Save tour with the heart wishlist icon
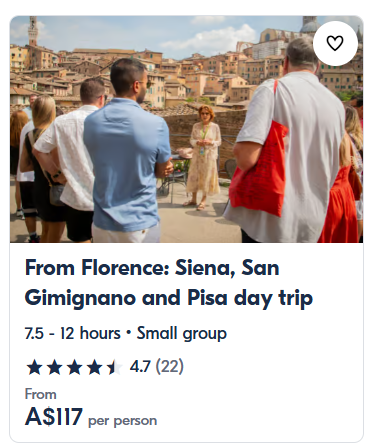This screenshot has height=443, width=372. (335, 43)
